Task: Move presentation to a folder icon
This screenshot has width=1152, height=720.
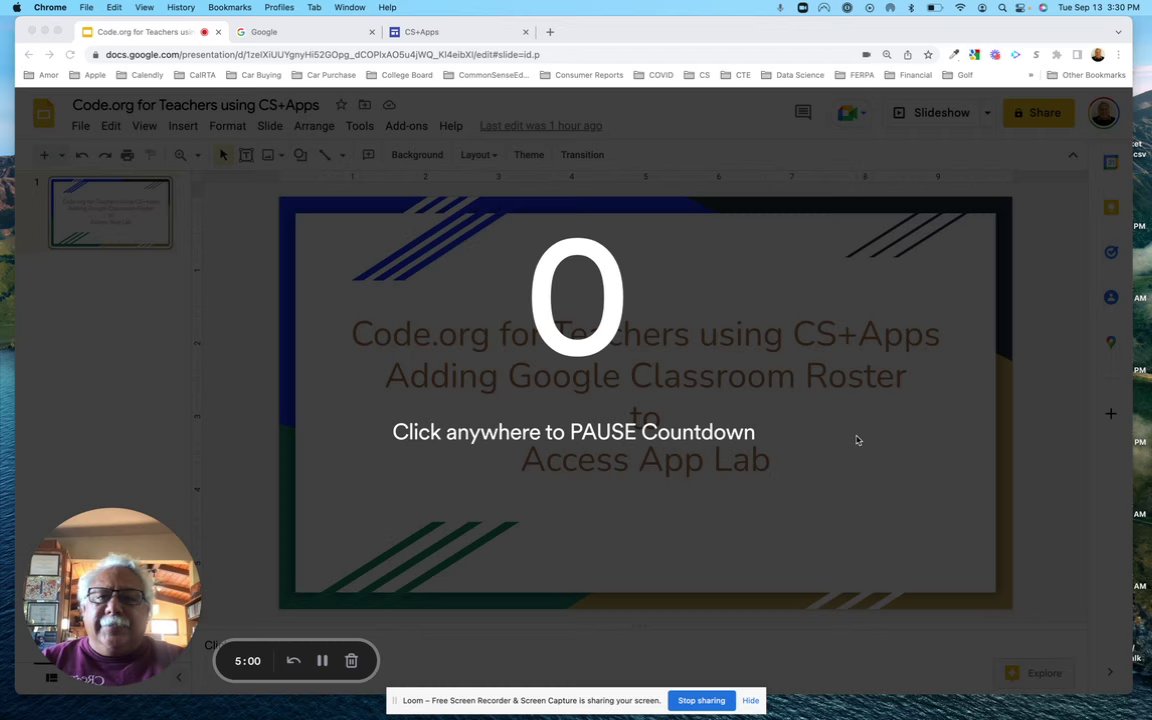Action: pos(364,105)
